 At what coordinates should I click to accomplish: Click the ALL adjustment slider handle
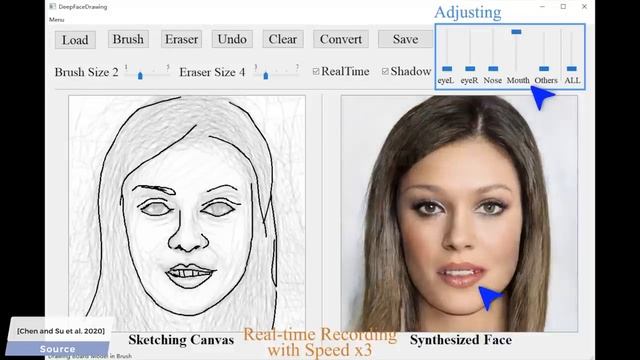pyautogui.click(x=572, y=69)
